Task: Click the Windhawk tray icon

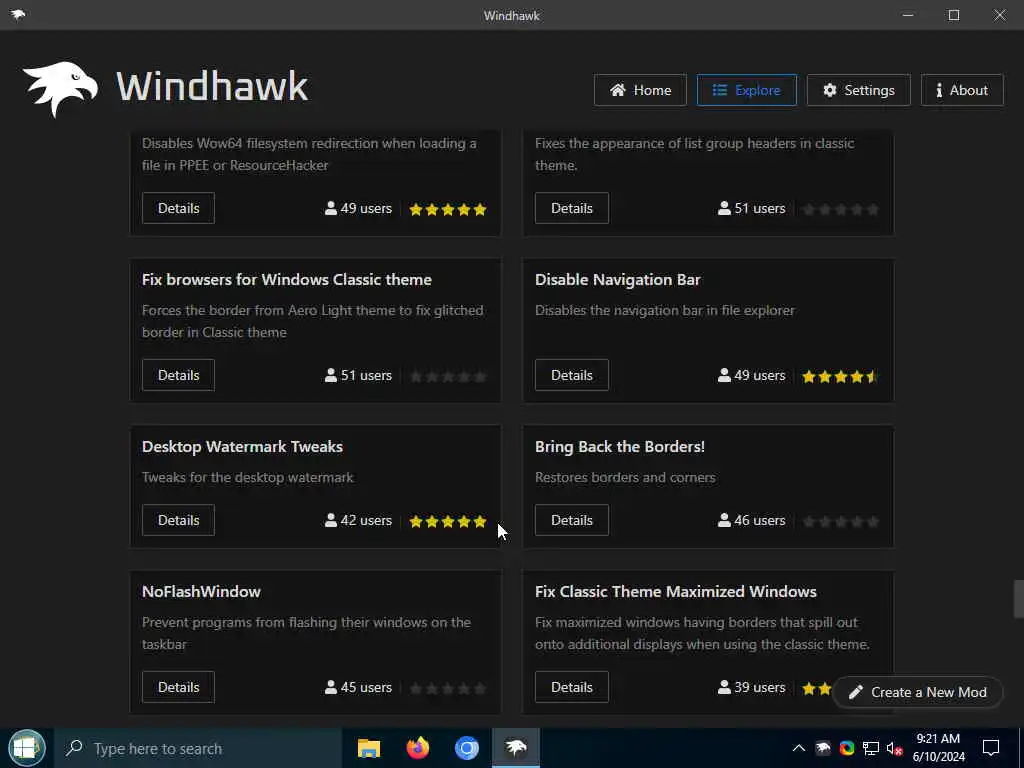Action: pyautogui.click(x=823, y=748)
